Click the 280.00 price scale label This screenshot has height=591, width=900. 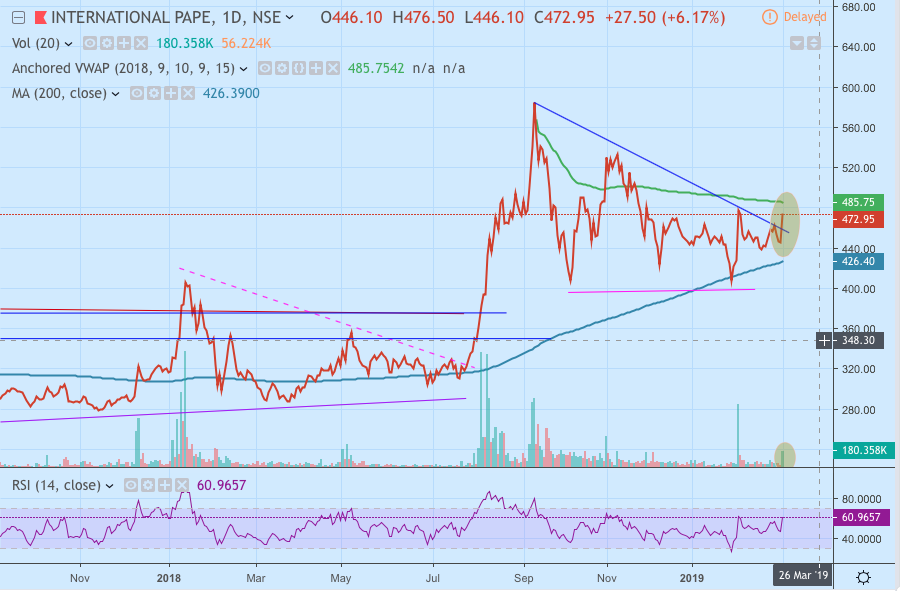tap(858, 410)
